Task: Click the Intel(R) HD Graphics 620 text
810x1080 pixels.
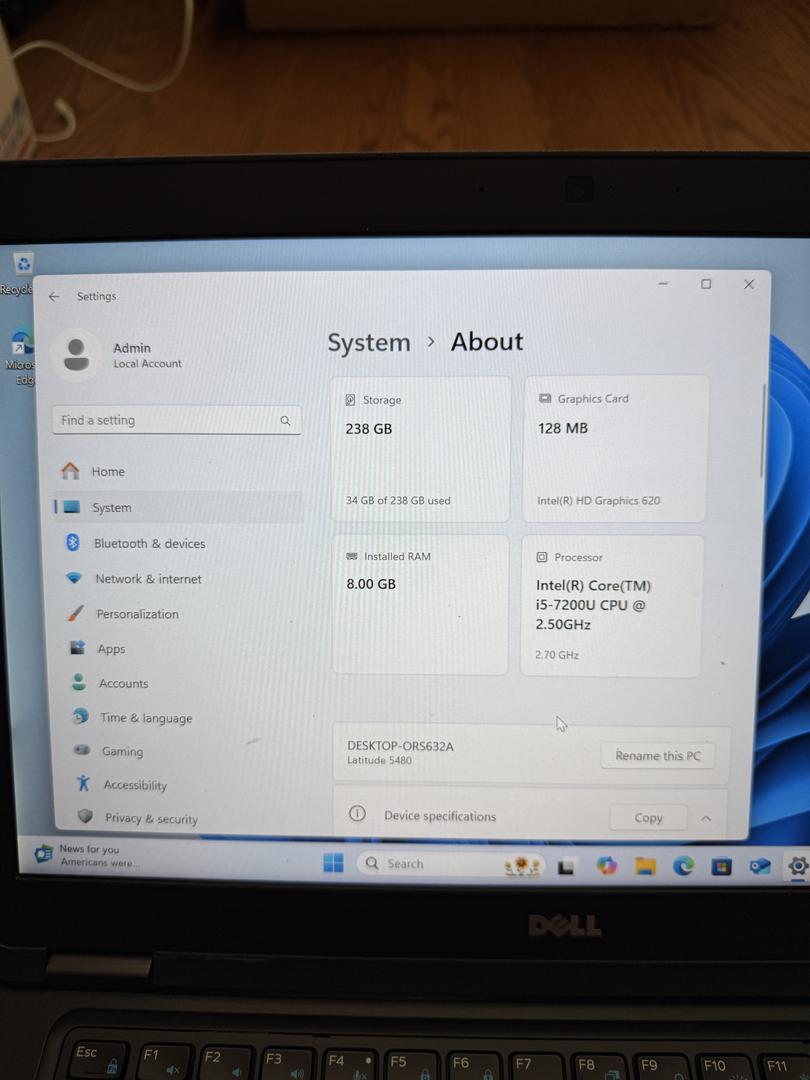Action: coord(599,501)
